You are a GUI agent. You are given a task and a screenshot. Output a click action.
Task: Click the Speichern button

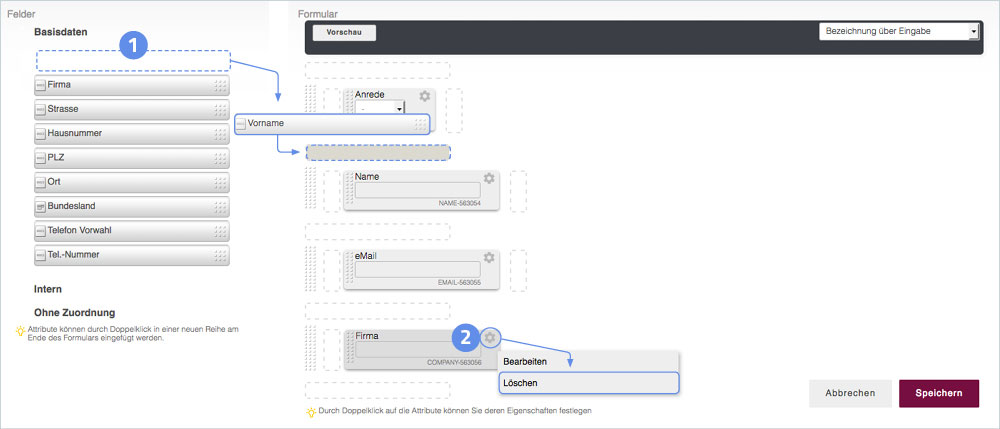click(x=938, y=394)
